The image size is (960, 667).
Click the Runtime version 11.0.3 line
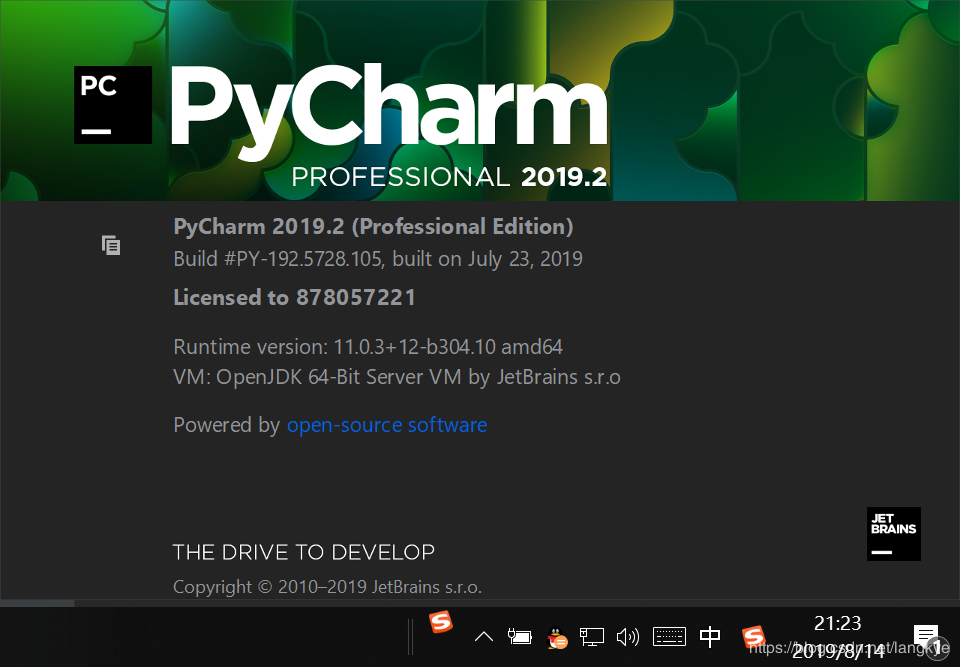[368, 347]
